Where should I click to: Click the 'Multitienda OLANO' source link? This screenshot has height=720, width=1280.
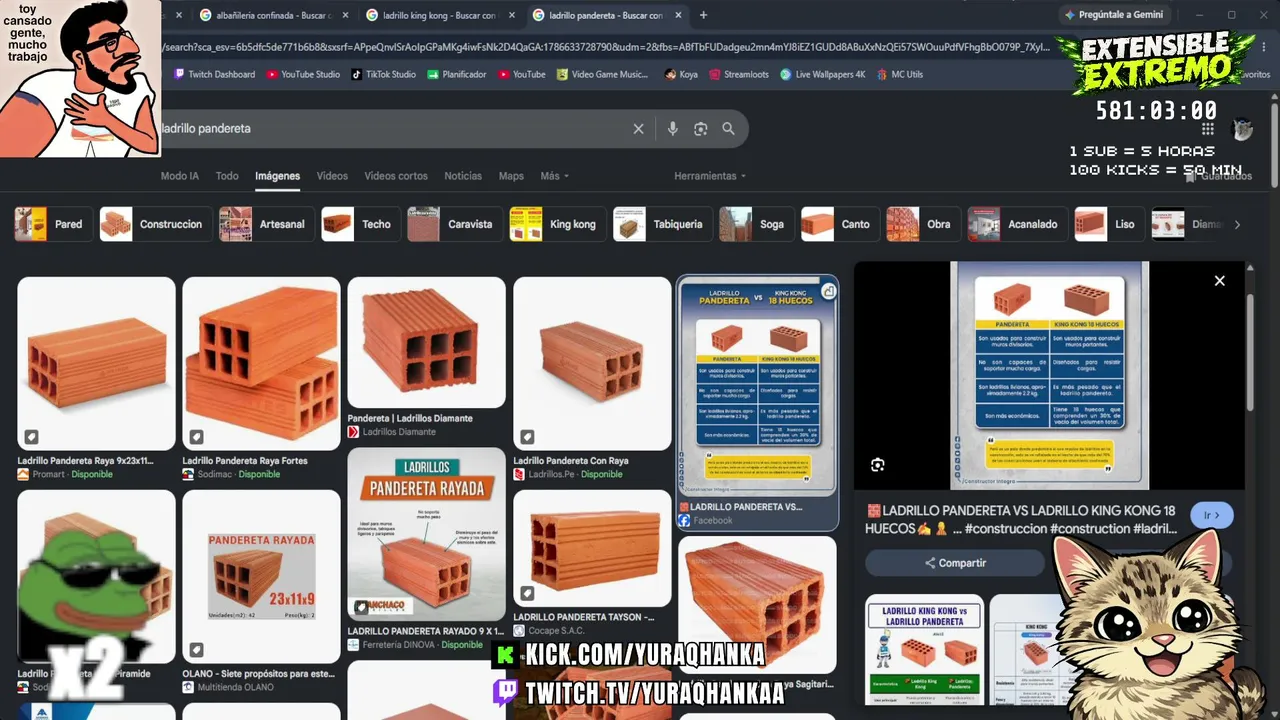click(235, 687)
